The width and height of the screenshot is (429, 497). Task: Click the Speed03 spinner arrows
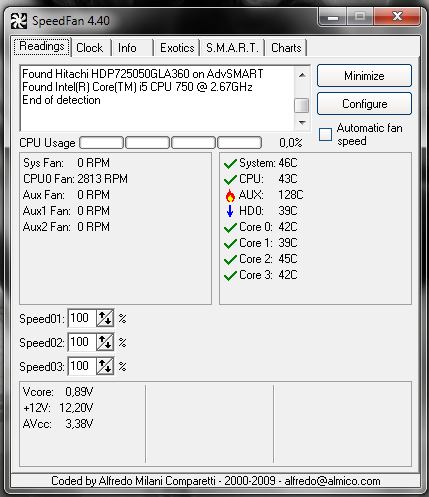[105, 366]
